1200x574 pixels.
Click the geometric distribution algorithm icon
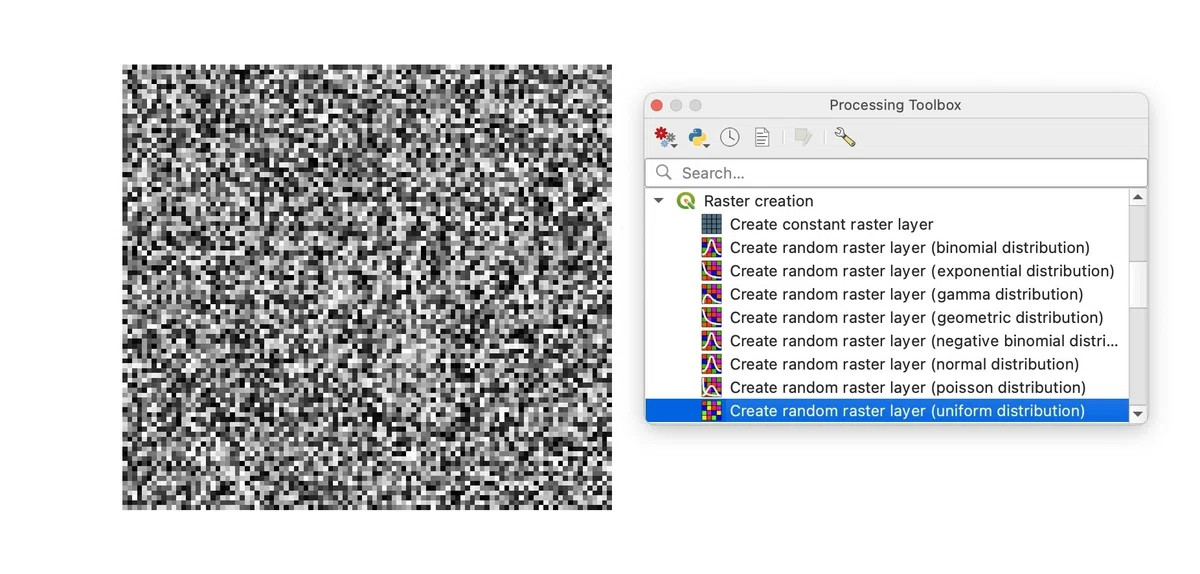pyautogui.click(x=711, y=318)
